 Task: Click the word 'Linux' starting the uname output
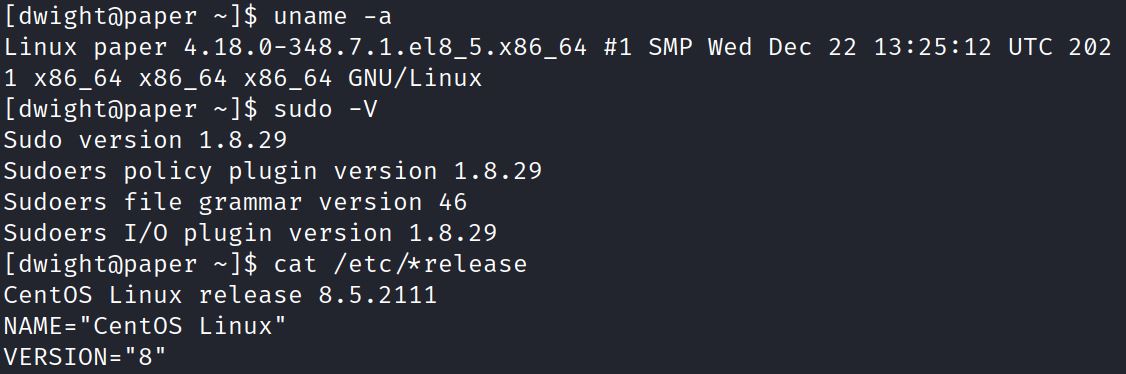pyautogui.click(x=40, y=48)
